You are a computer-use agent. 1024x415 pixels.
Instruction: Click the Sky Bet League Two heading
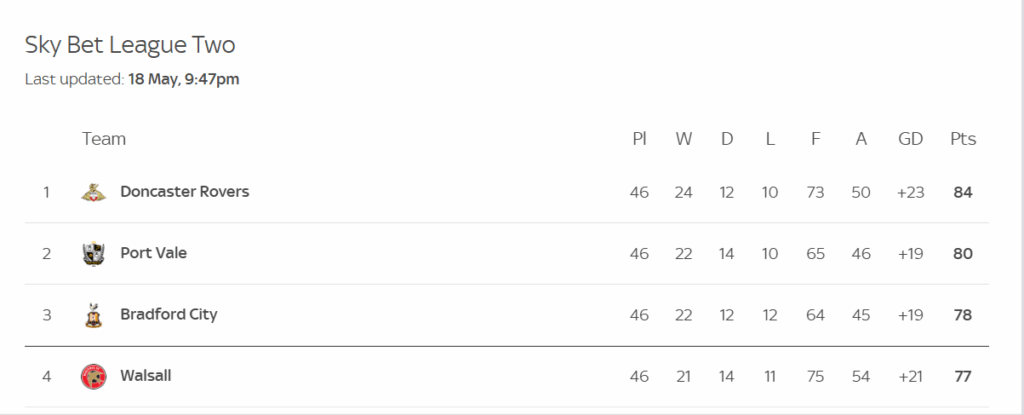130,45
